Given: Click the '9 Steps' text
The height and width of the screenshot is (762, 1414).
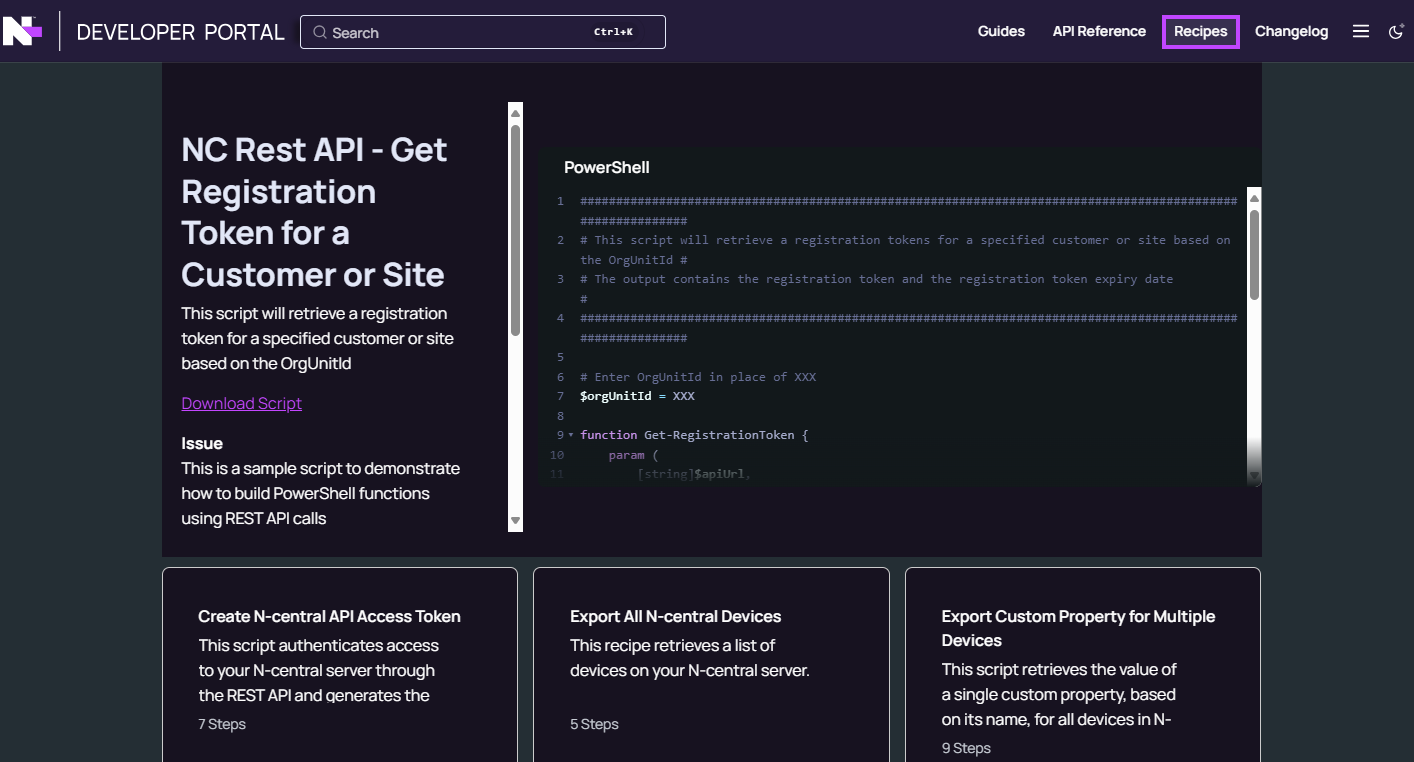Looking at the screenshot, I should coord(966,748).
